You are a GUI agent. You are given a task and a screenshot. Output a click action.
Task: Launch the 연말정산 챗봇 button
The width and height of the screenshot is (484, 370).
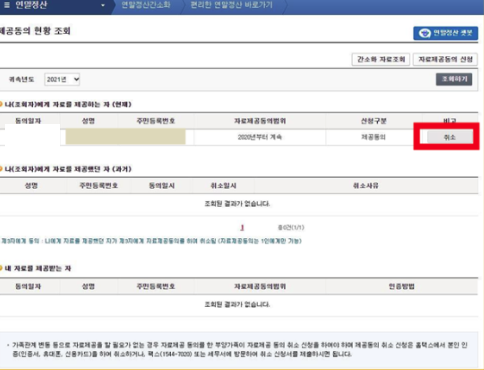[446, 33]
